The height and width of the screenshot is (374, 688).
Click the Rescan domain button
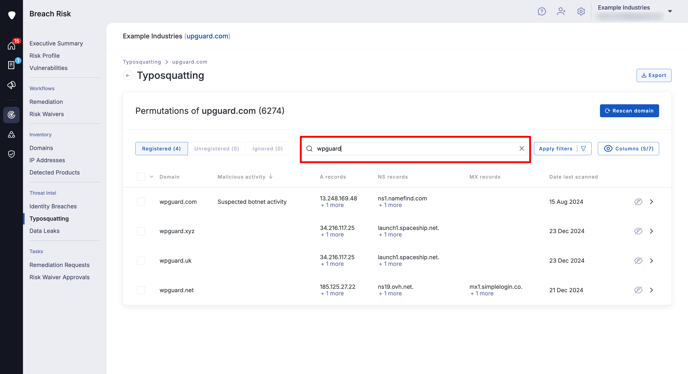coord(629,111)
